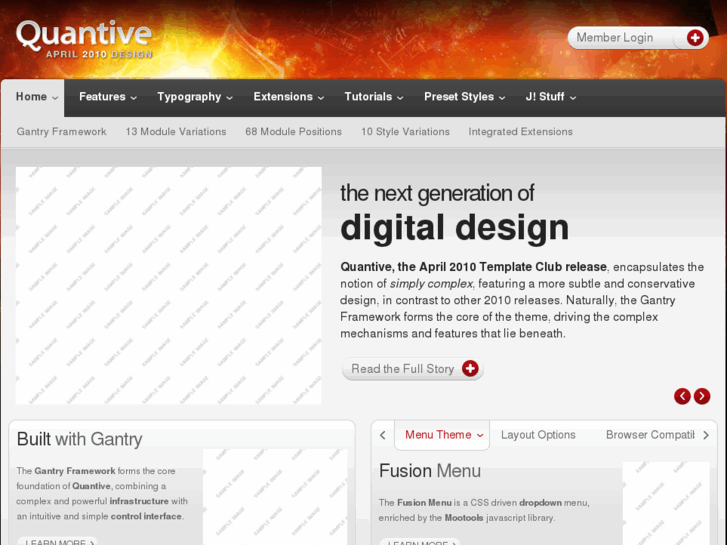
Task: Go to previous slide with red left arrow
Action: point(682,396)
